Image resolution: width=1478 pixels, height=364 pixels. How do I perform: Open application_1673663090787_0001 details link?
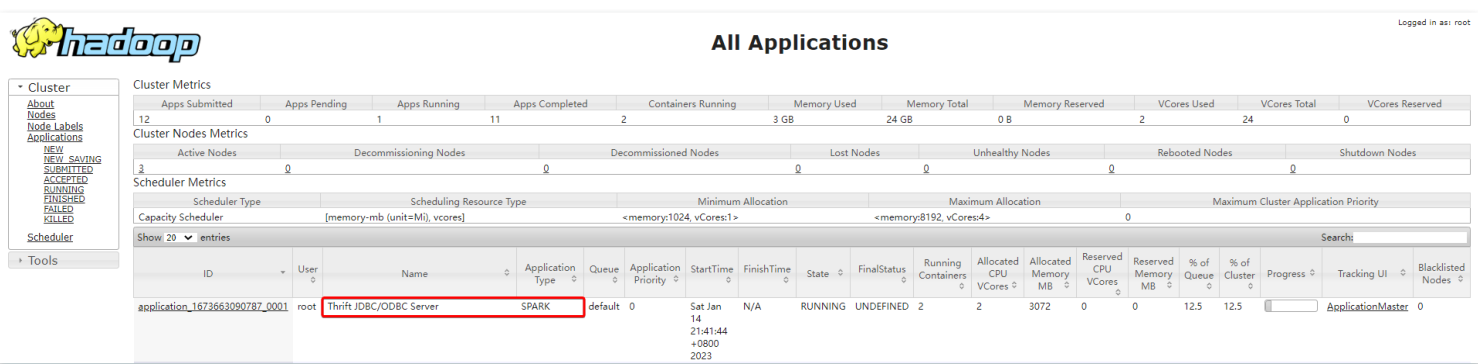point(213,306)
